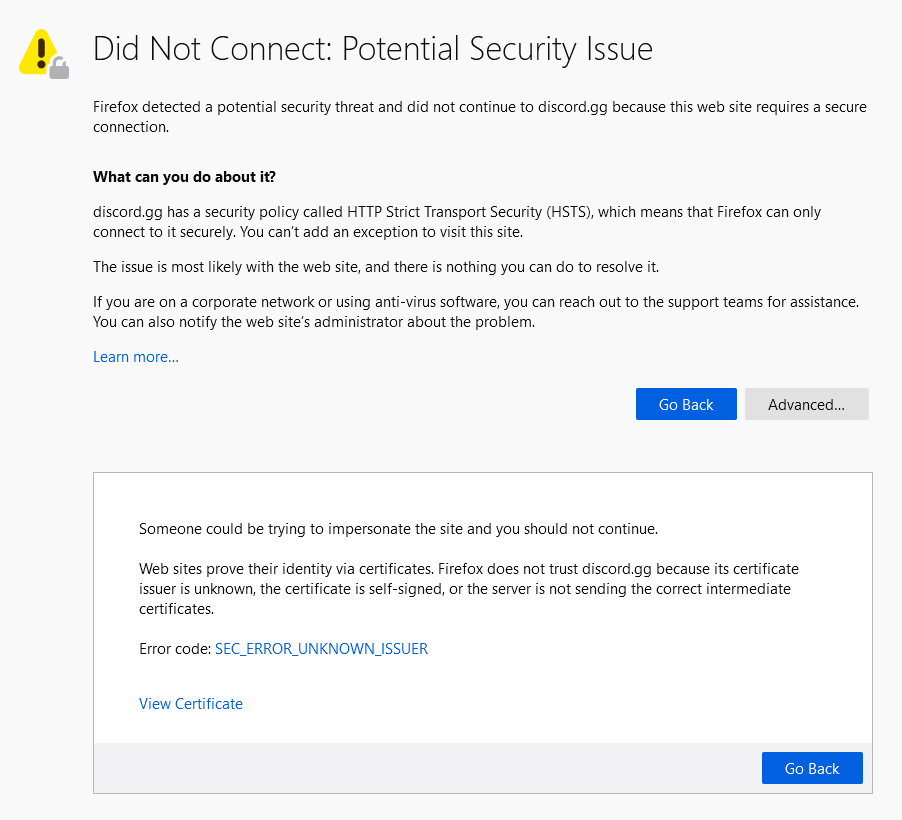Open the 'Learn more…' link
The height and width of the screenshot is (820, 902).
click(136, 357)
